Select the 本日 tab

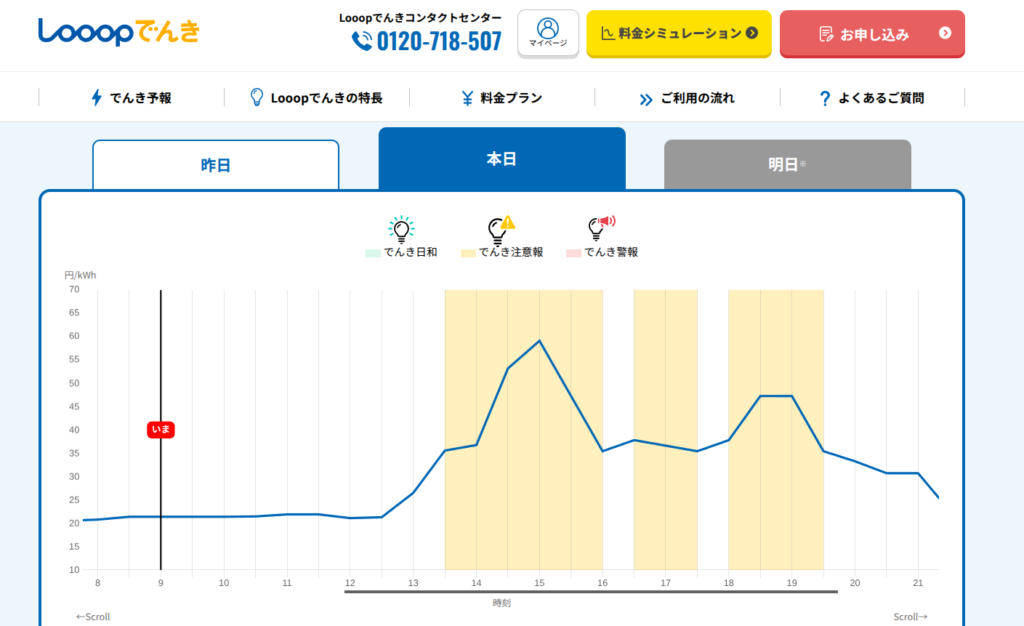(502, 159)
